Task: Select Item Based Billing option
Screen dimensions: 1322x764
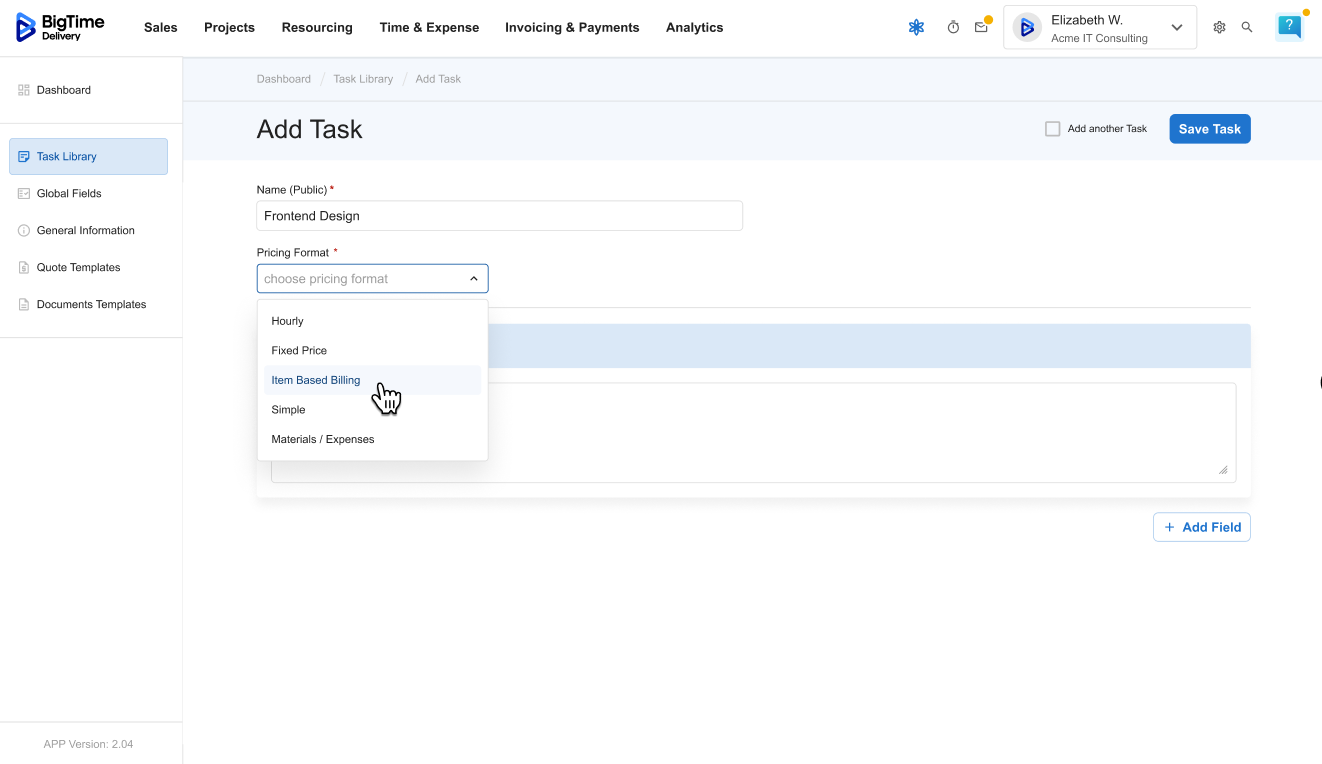Action: click(316, 380)
